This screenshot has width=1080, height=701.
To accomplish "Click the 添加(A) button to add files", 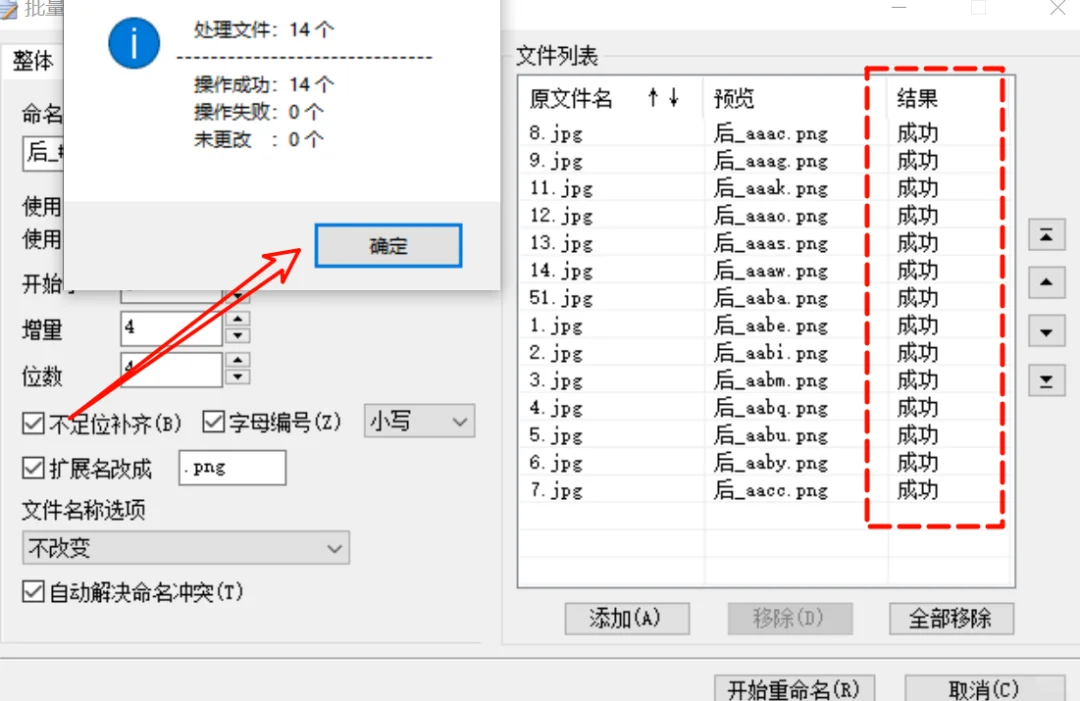I will click(627, 618).
